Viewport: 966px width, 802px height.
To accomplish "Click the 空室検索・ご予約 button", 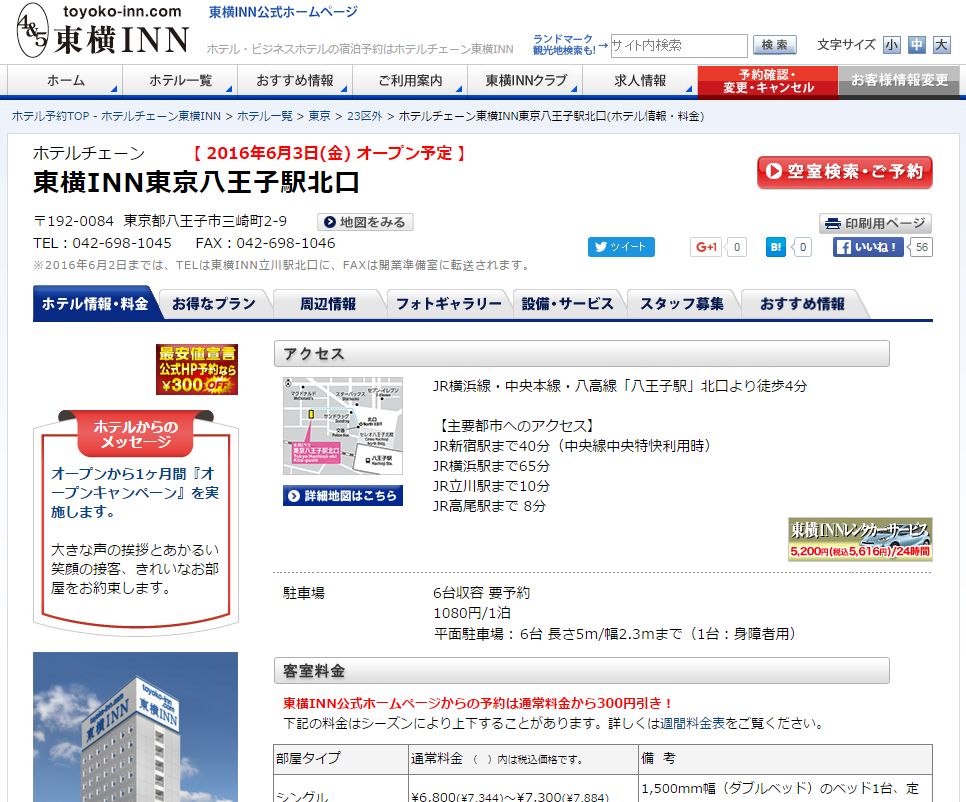I will (x=845, y=172).
